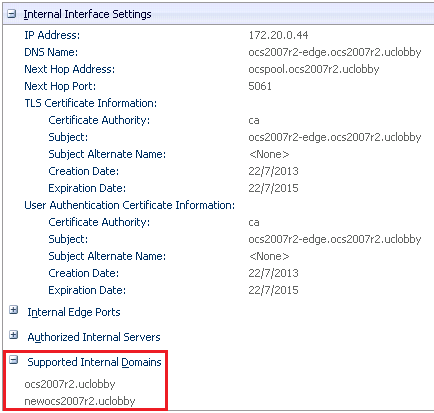Click the User Authentication Certificate Information label
The height and width of the screenshot is (413, 434).
[x=130, y=205]
